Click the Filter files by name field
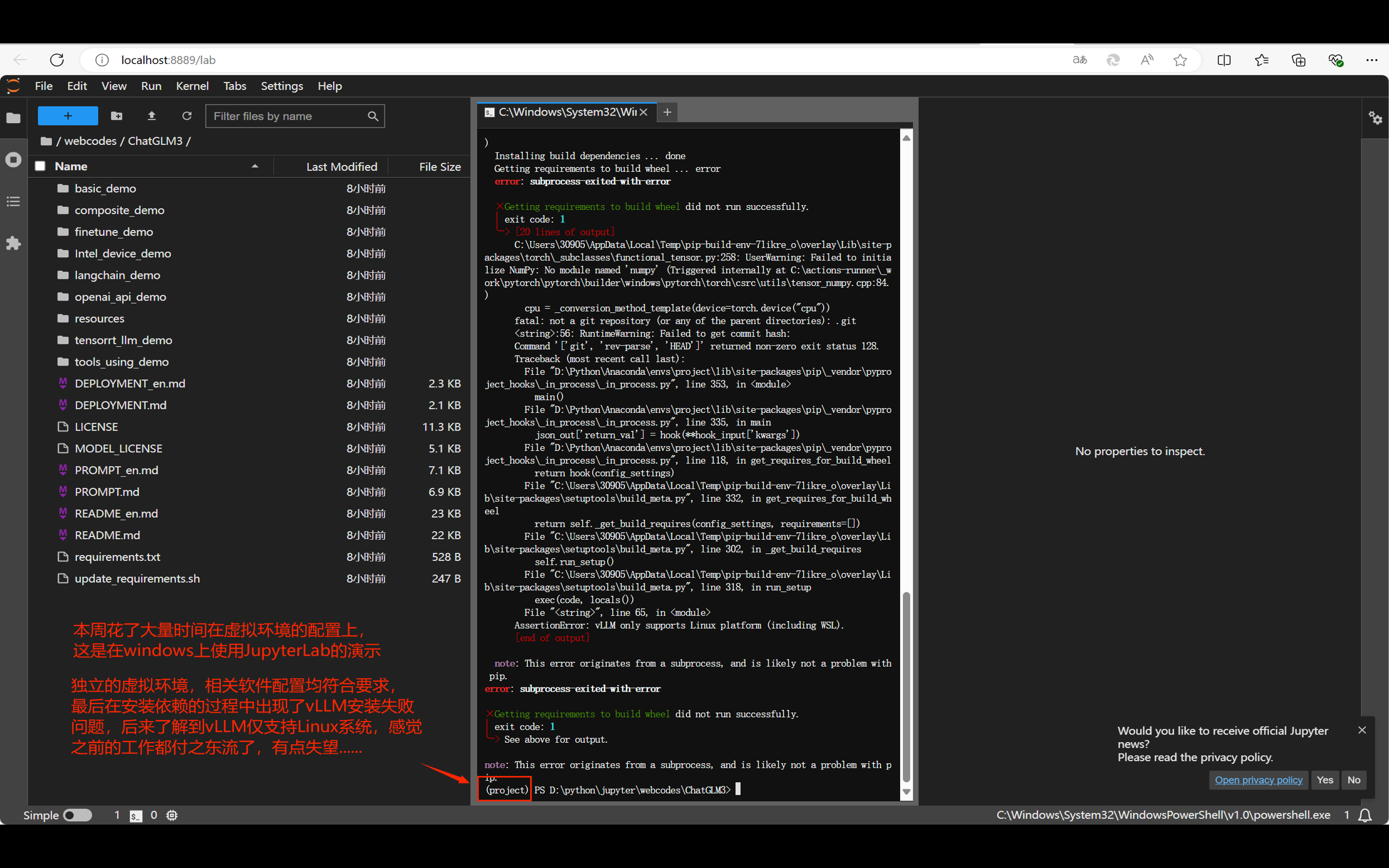This screenshot has width=1389, height=868. click(x=287, y=116)
